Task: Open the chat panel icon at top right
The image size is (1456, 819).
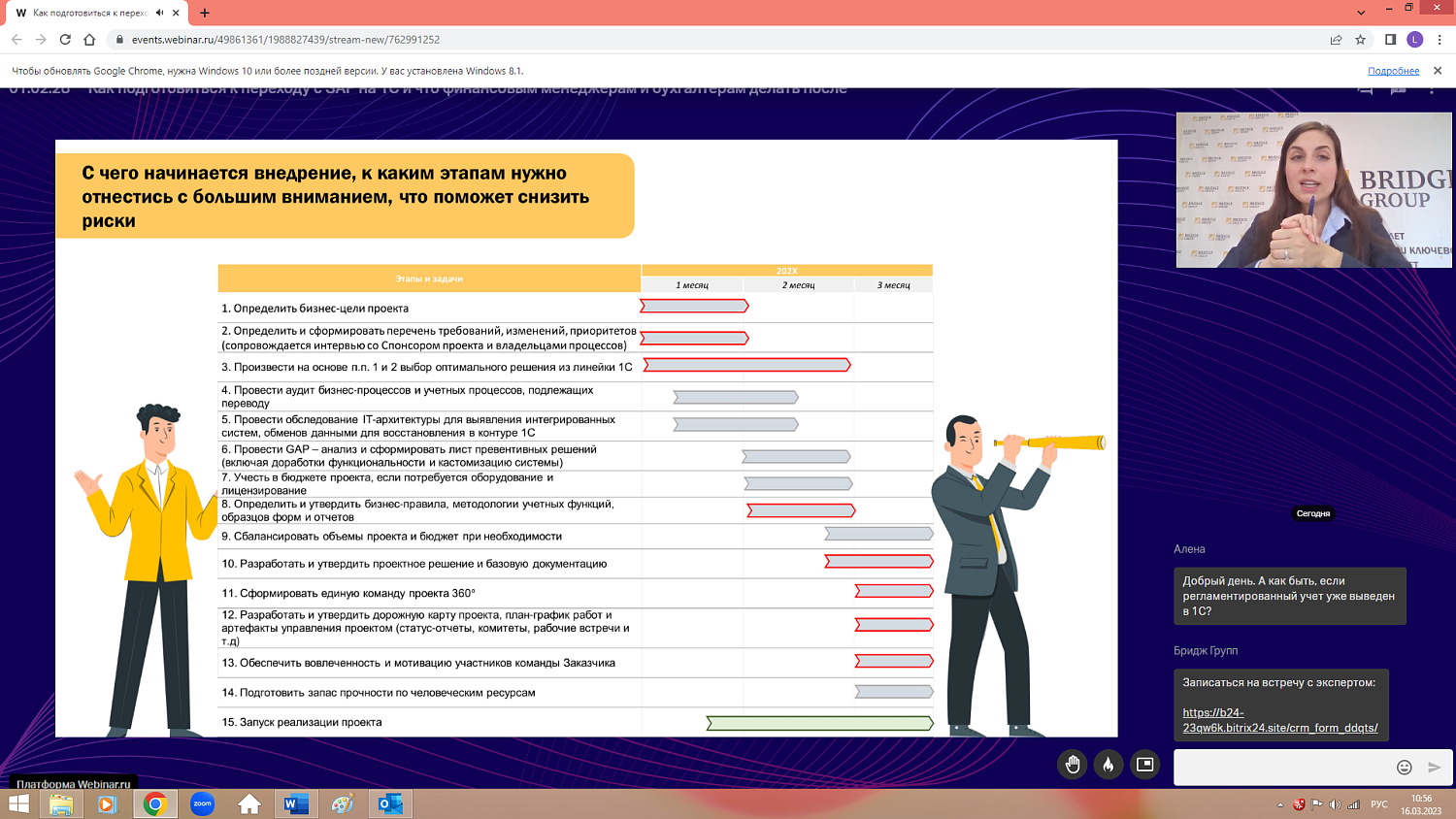Action: [1398, 89]
